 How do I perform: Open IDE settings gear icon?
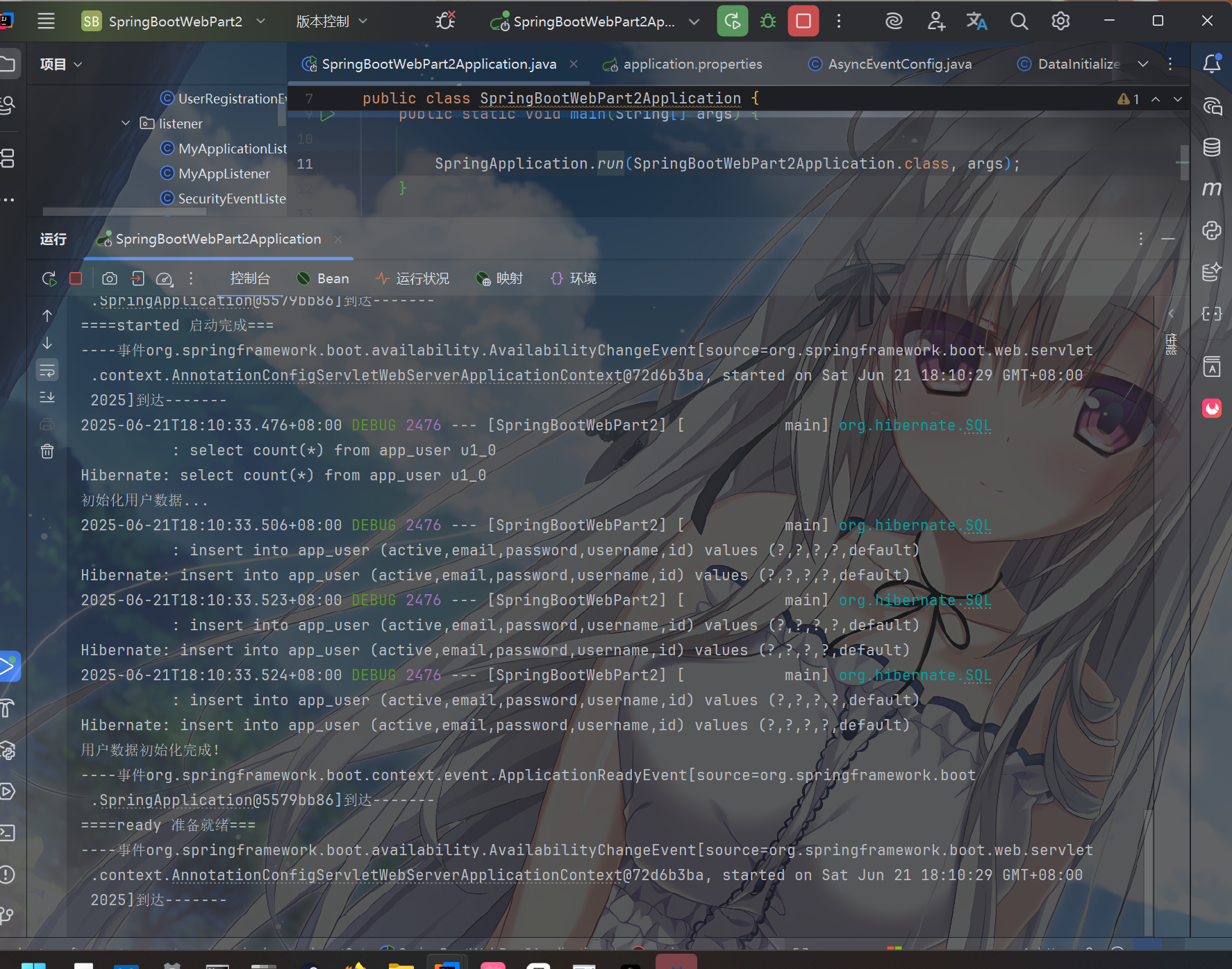point(1060,21)
